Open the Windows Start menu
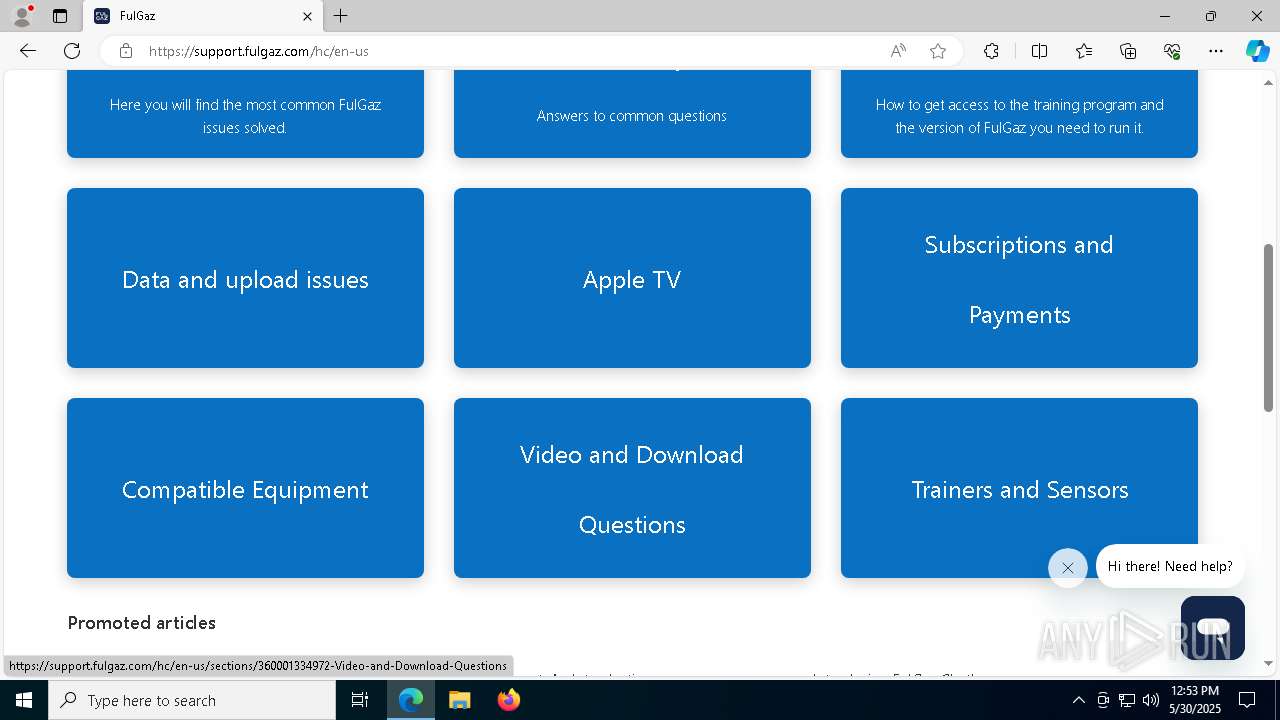The image size is (1280, 720). [24, 700]
